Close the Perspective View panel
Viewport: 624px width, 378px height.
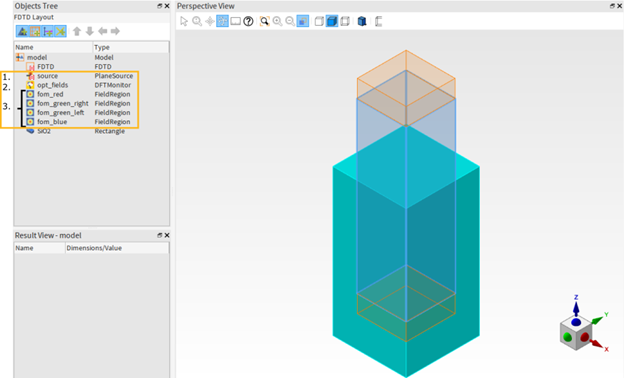(619, 6)
